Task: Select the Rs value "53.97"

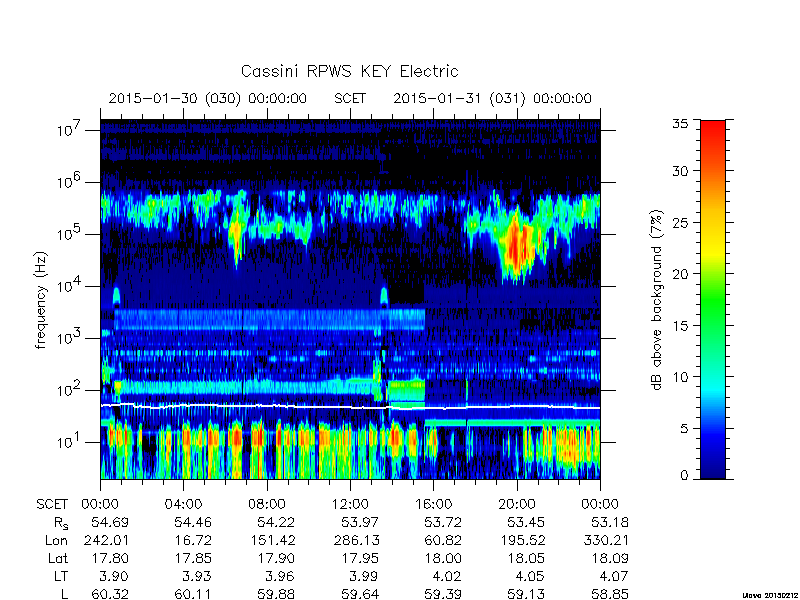Action: click(x=360, y=522)
